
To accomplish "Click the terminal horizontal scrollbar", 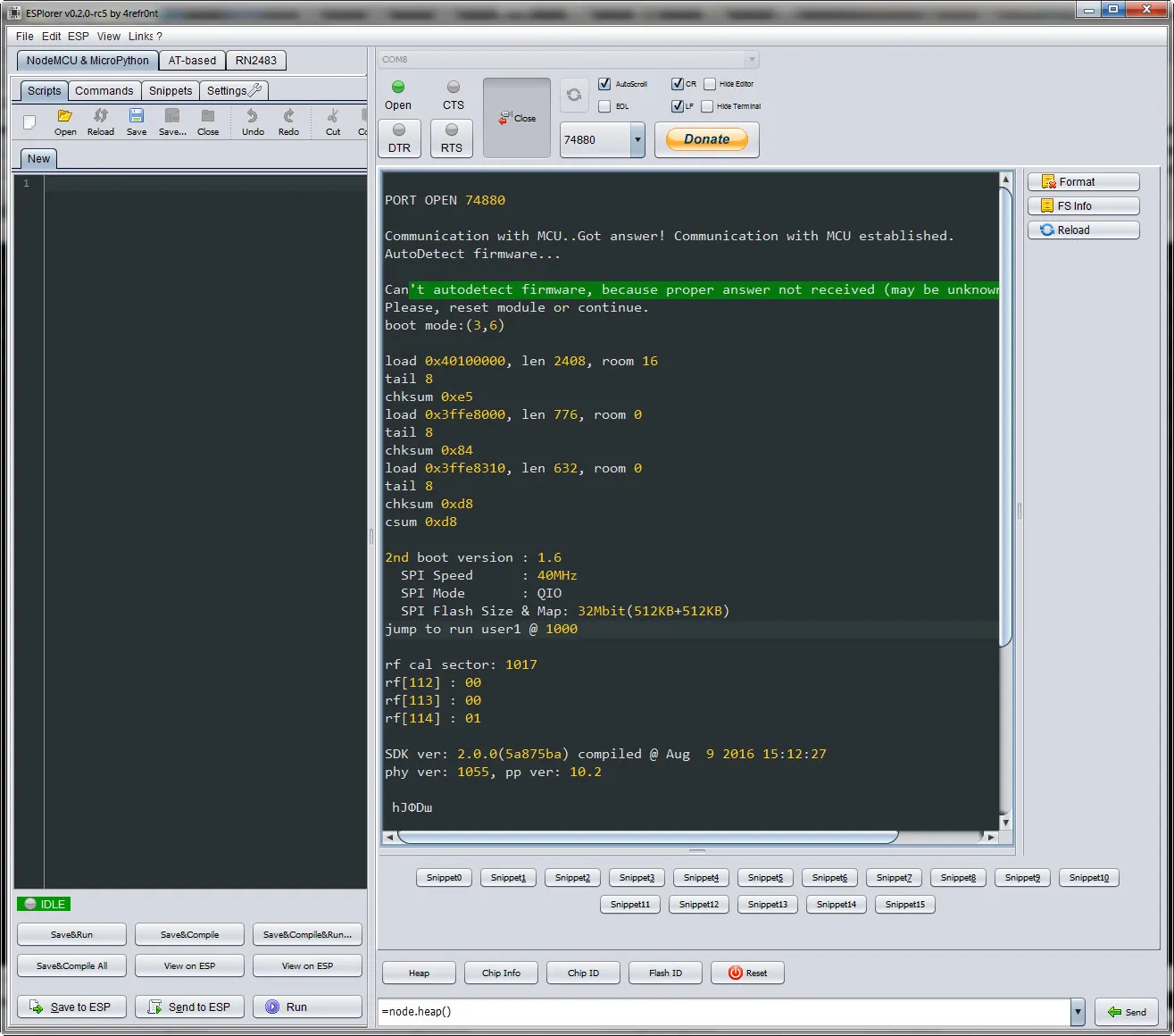I will pos(647,837).
